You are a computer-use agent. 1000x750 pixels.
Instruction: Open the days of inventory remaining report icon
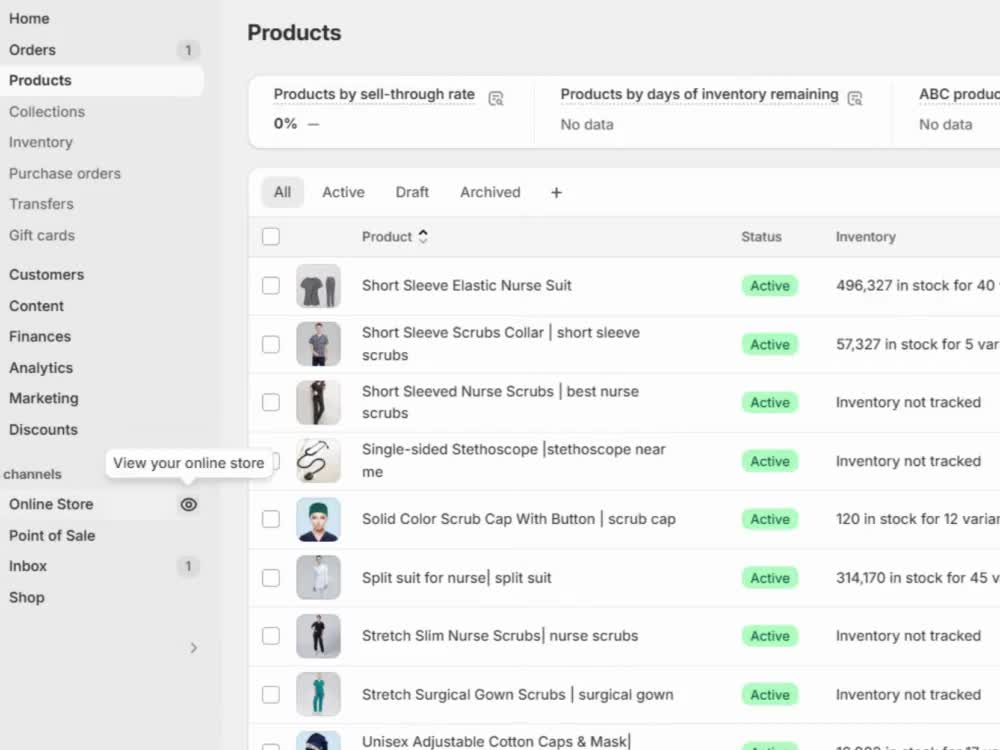[855, 98]
